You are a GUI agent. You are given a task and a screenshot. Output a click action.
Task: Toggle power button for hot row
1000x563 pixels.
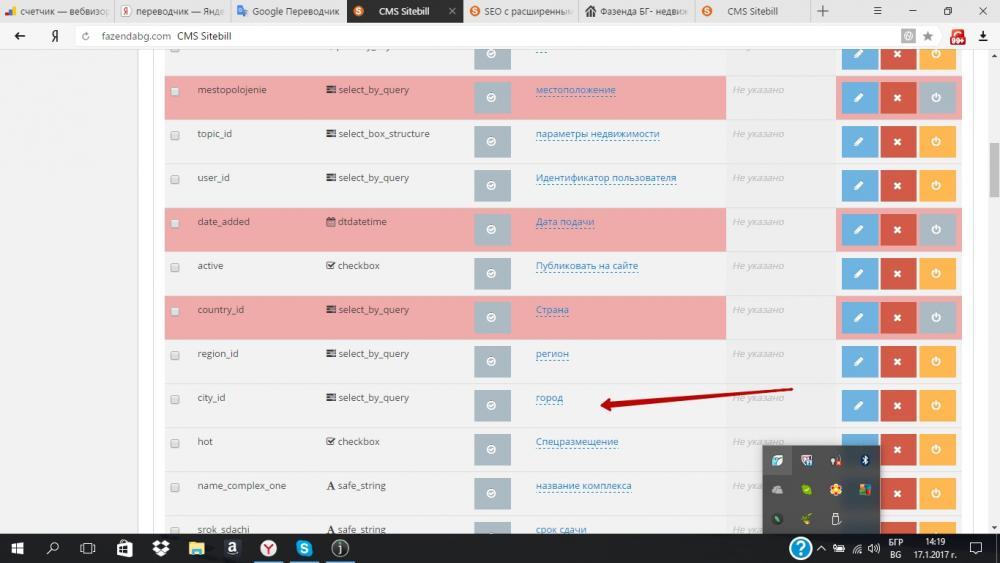pyautogui.click(x=936, y=450)
